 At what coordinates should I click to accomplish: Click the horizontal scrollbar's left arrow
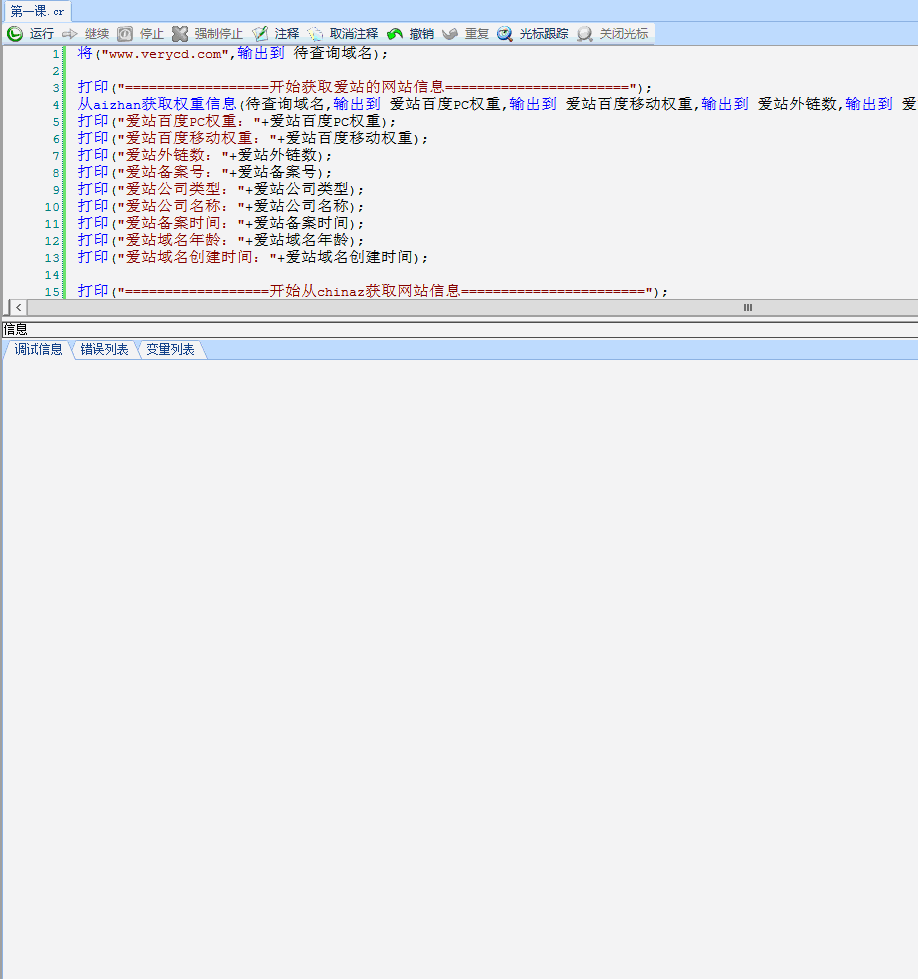[18, 308]
